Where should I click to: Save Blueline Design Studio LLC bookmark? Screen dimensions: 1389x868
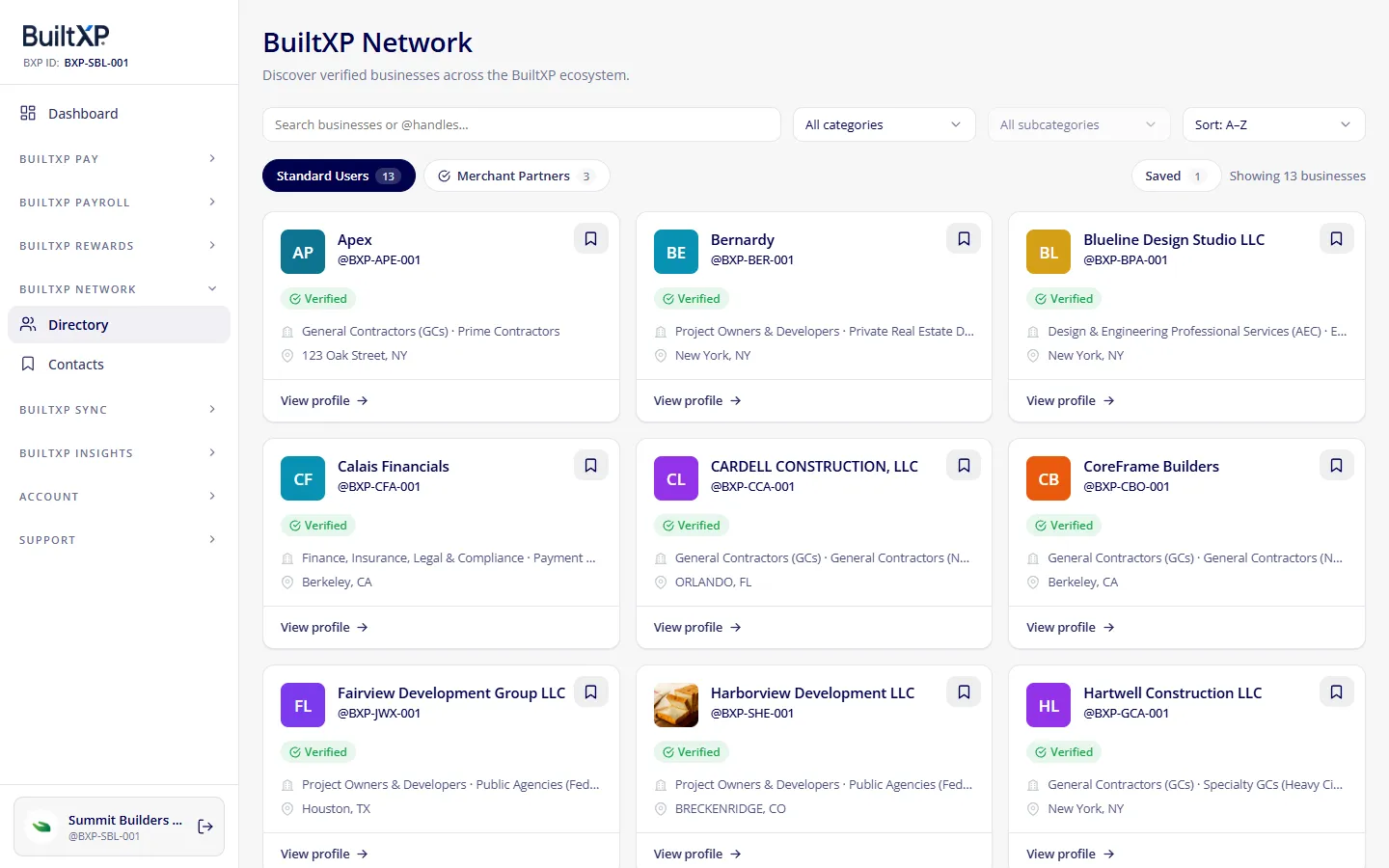[x=1336, y=239]
